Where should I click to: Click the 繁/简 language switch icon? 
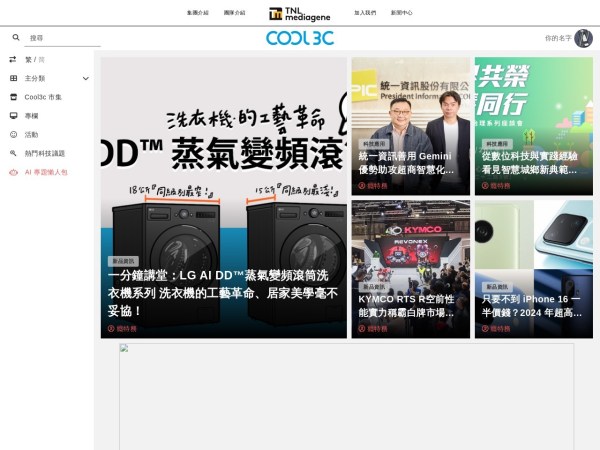pyautogui.click(x=13, y=59)
